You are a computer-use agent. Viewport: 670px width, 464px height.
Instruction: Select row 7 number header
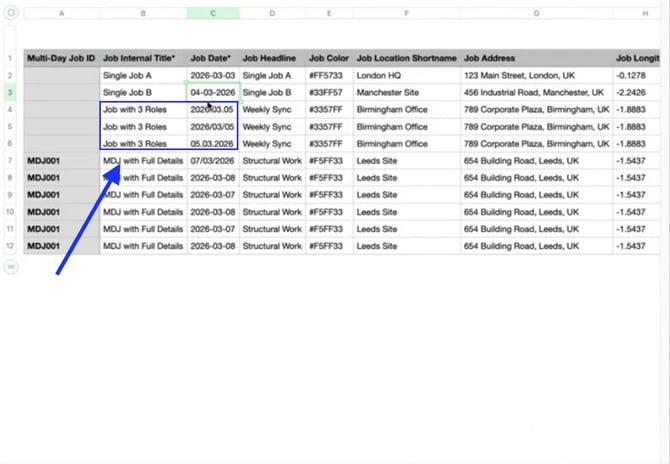click(11, 161)
